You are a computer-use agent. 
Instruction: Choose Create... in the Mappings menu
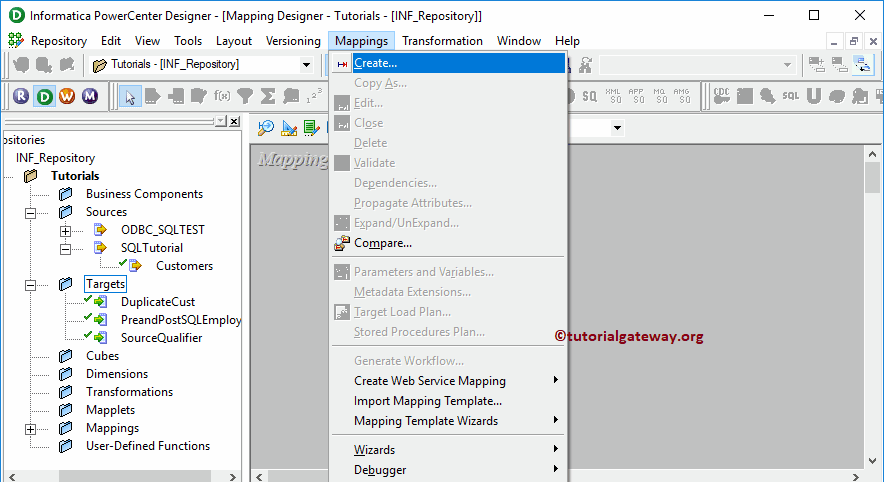(449, 63)
